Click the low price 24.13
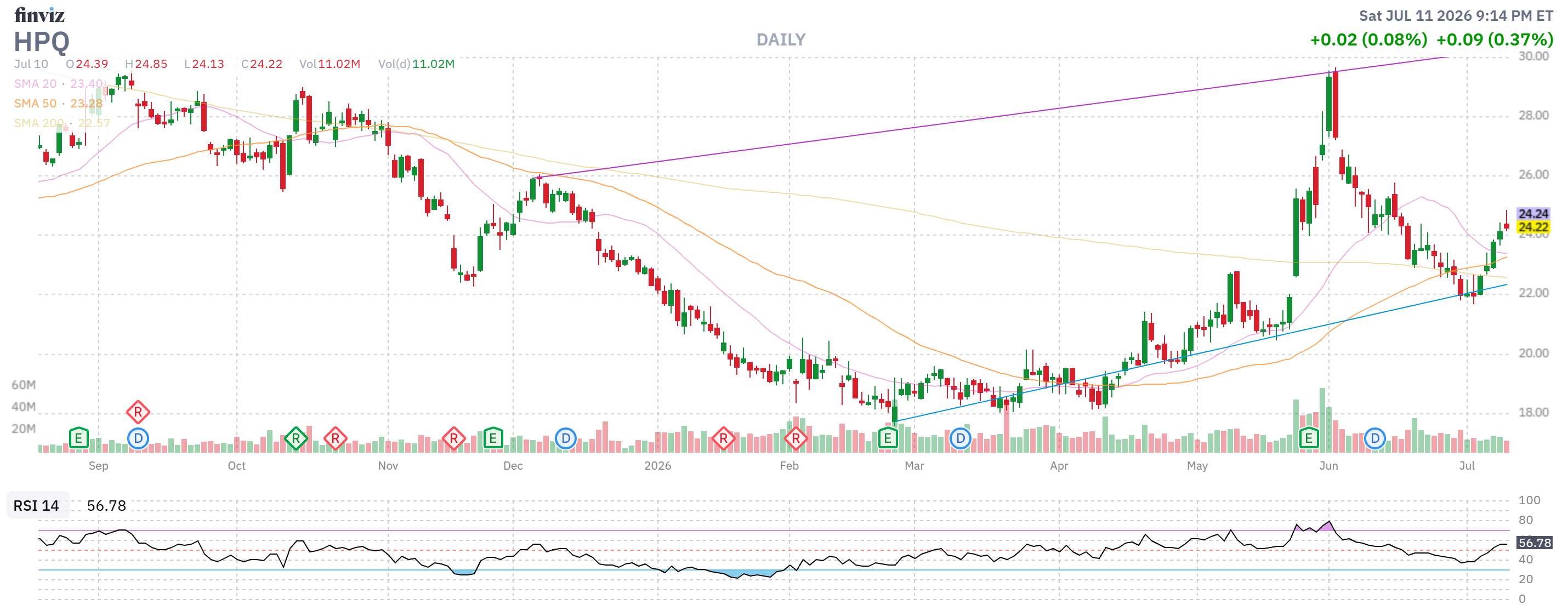This screenshot has height=616, width=1568. 208,64
